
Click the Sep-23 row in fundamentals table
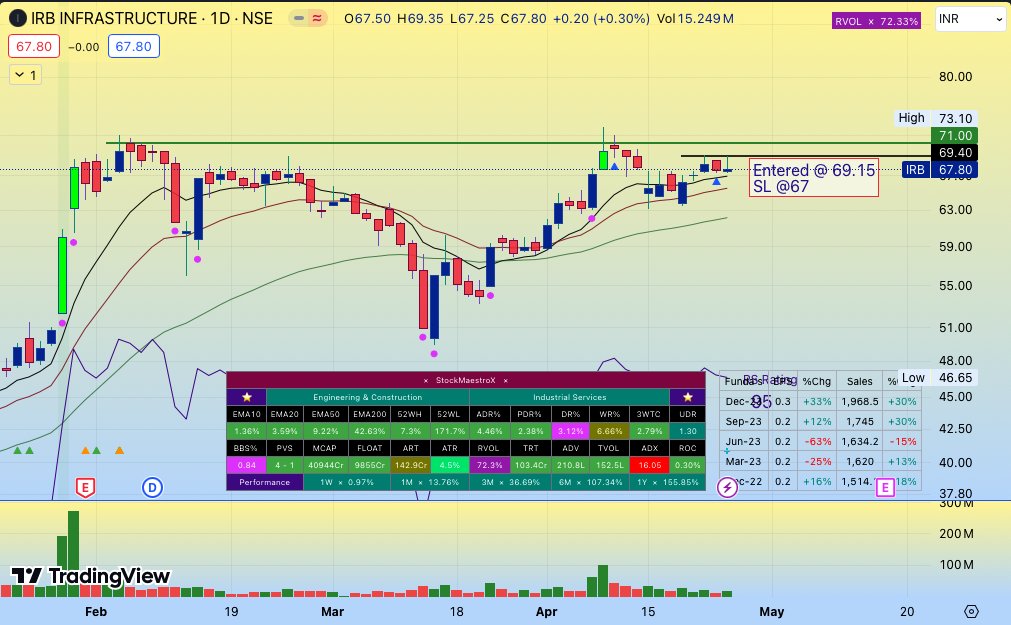[x=820, y=421]
